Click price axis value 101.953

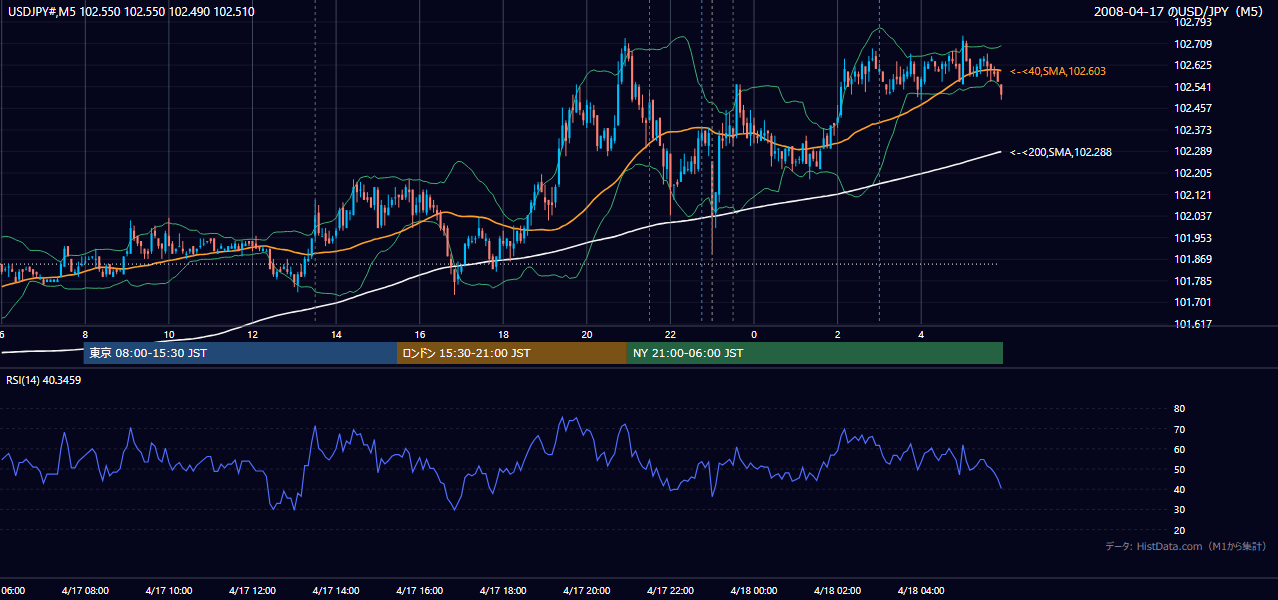tap(1193, 238)
